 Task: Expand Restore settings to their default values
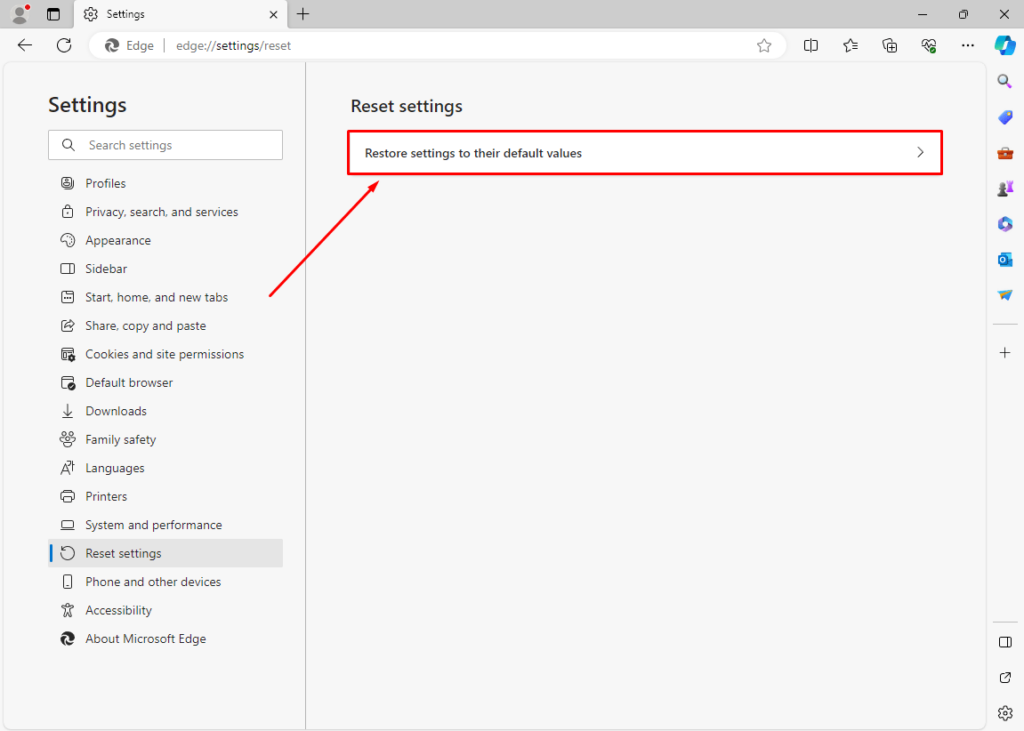pos(919,152)
